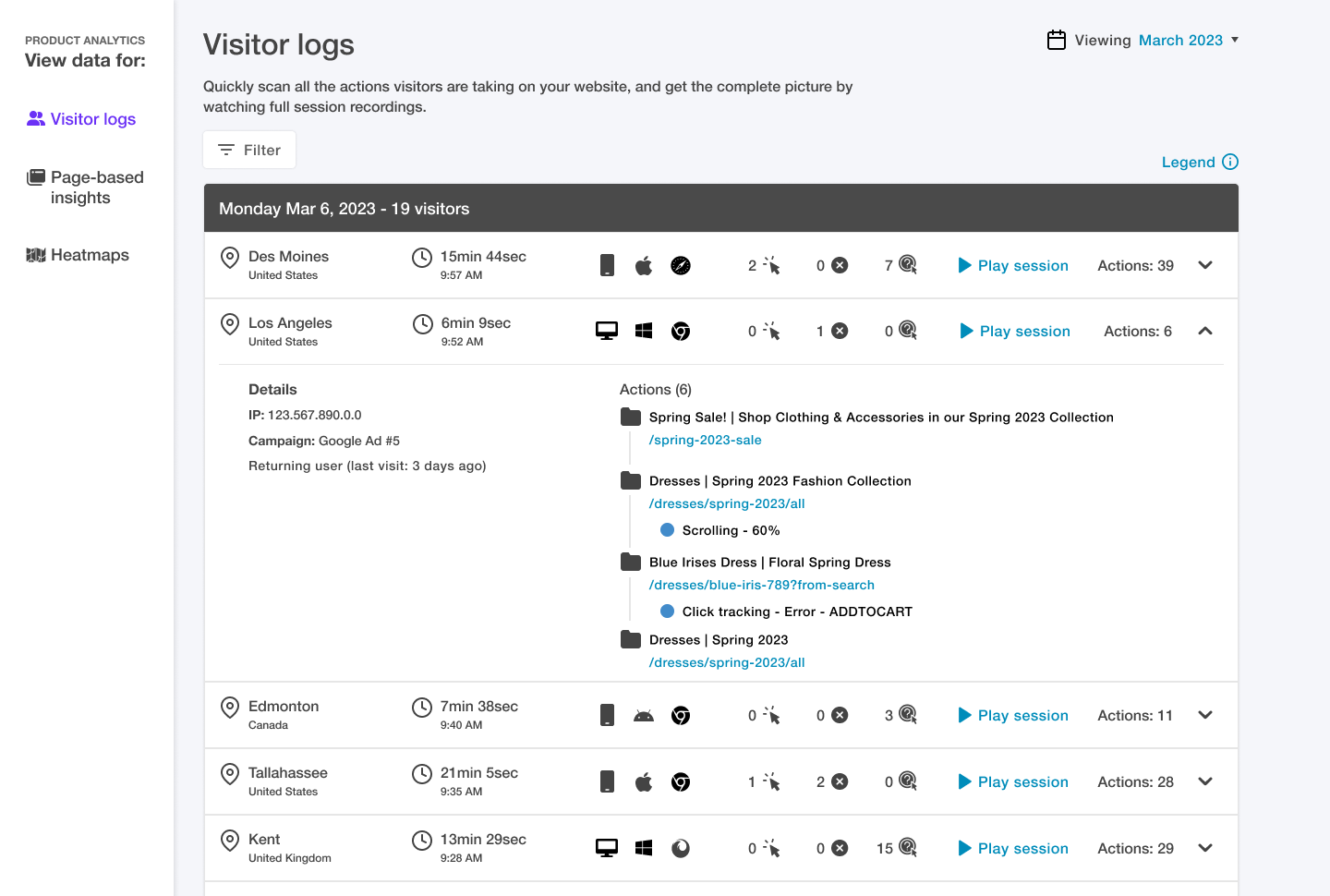
Task: Click the Returning user last visit text
Action: pyautogui.click(x=368, y=466)
